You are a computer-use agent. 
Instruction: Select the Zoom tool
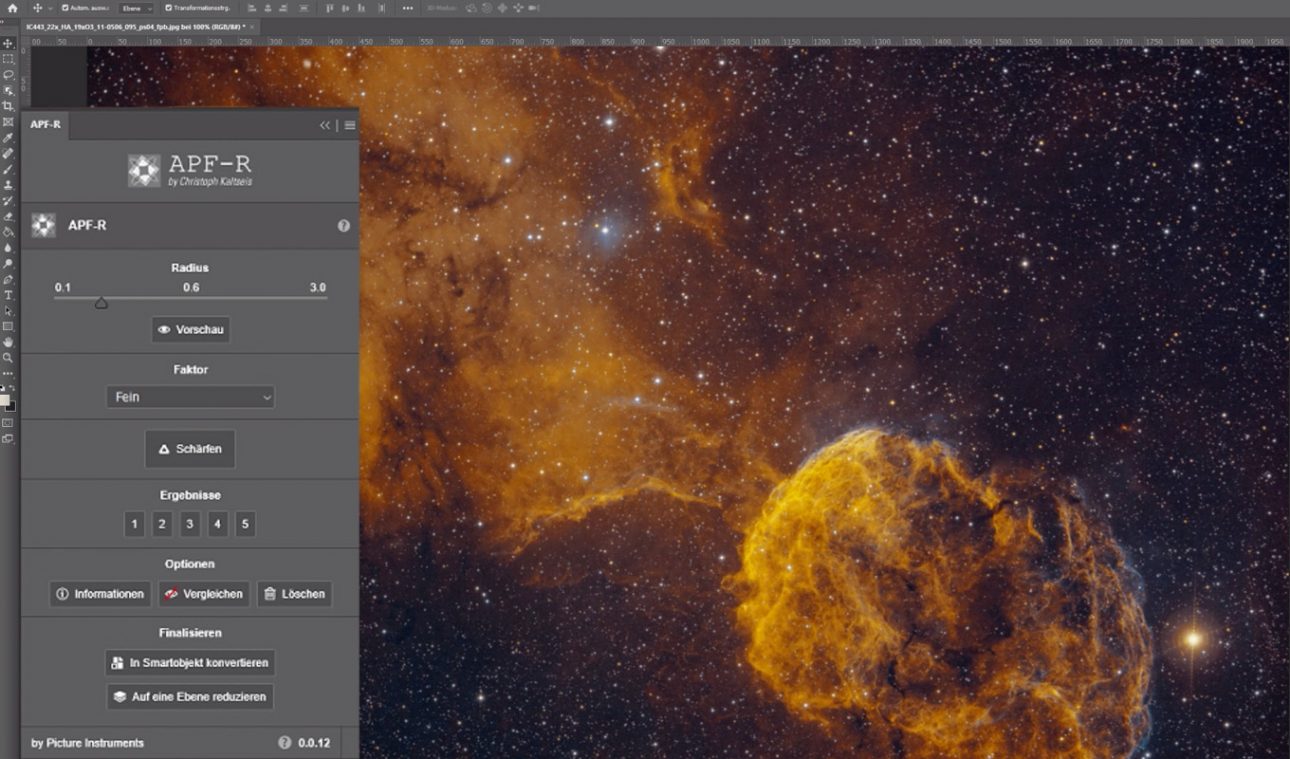pyautogui.click(x=8, y=357)
